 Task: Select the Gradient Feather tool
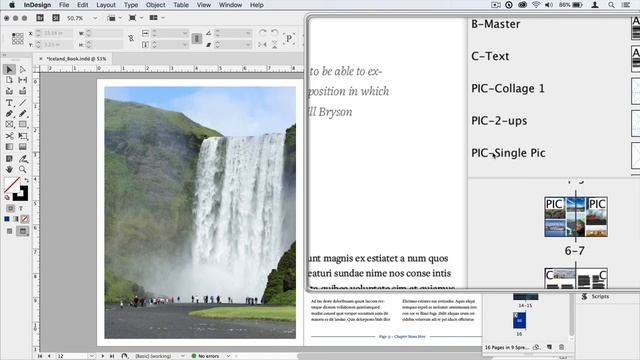click(23, 147)
